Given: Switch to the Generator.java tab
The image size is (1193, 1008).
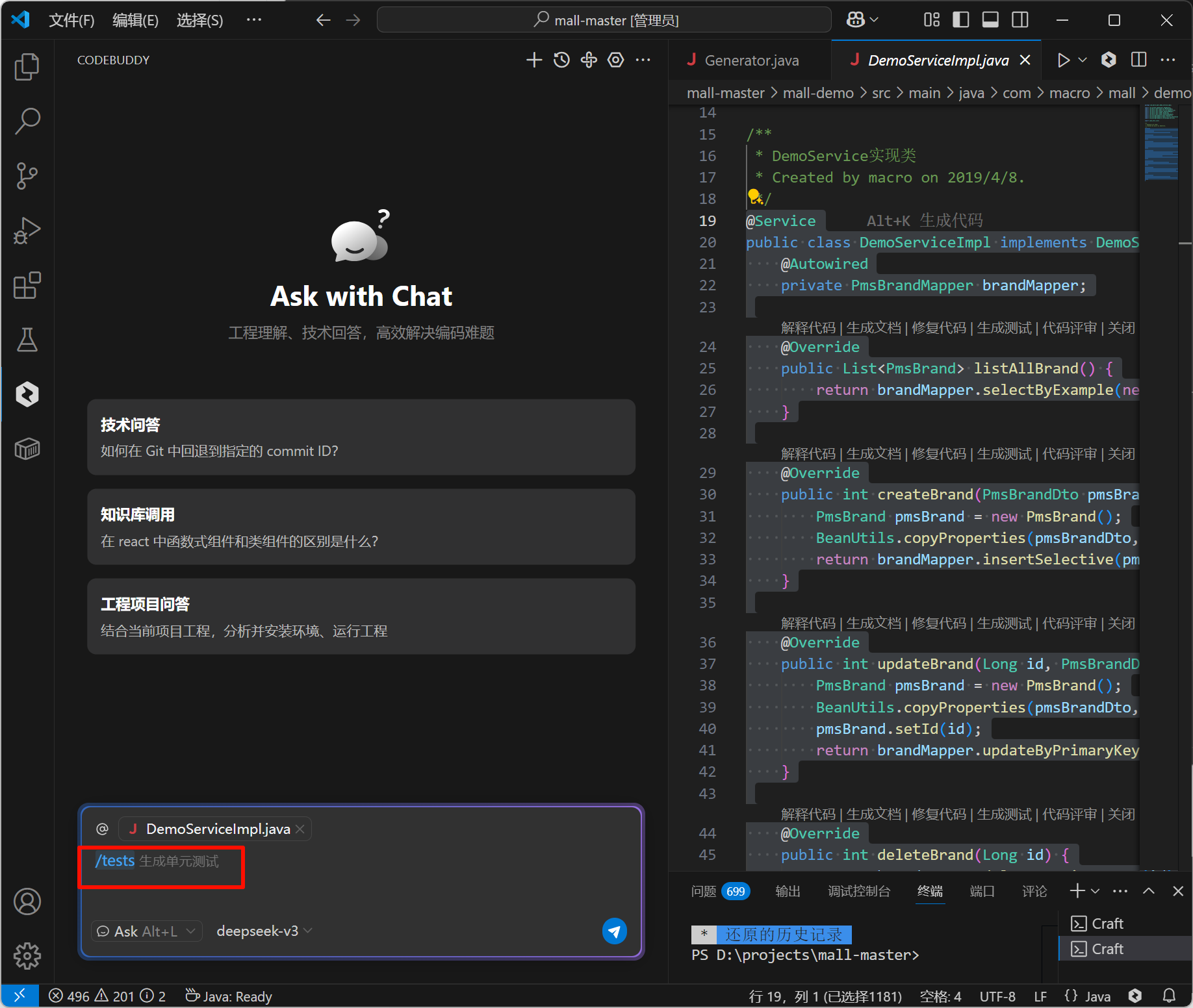Looking at the screenshot, I should (750, 60).
